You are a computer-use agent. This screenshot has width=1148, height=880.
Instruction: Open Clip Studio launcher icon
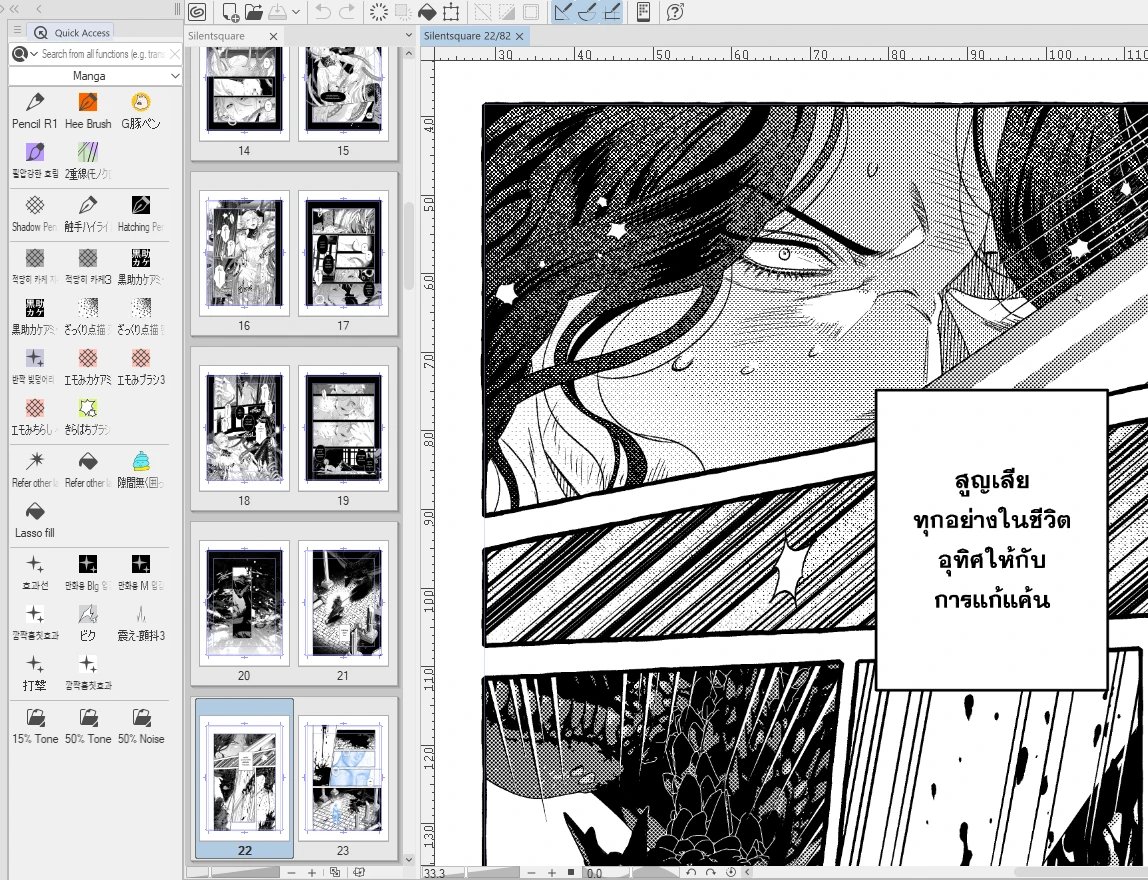(196, 12)
